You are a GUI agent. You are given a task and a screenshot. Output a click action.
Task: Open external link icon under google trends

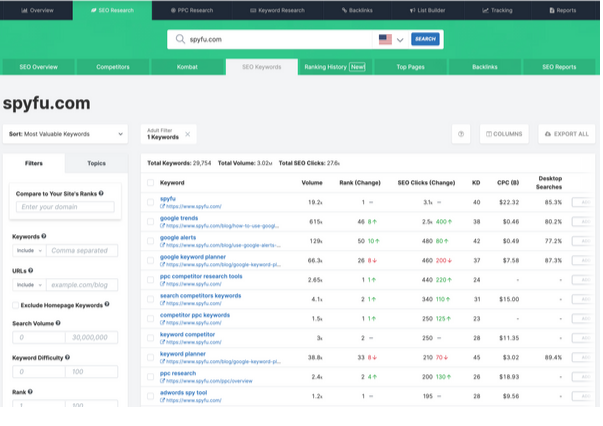(162, 226)
